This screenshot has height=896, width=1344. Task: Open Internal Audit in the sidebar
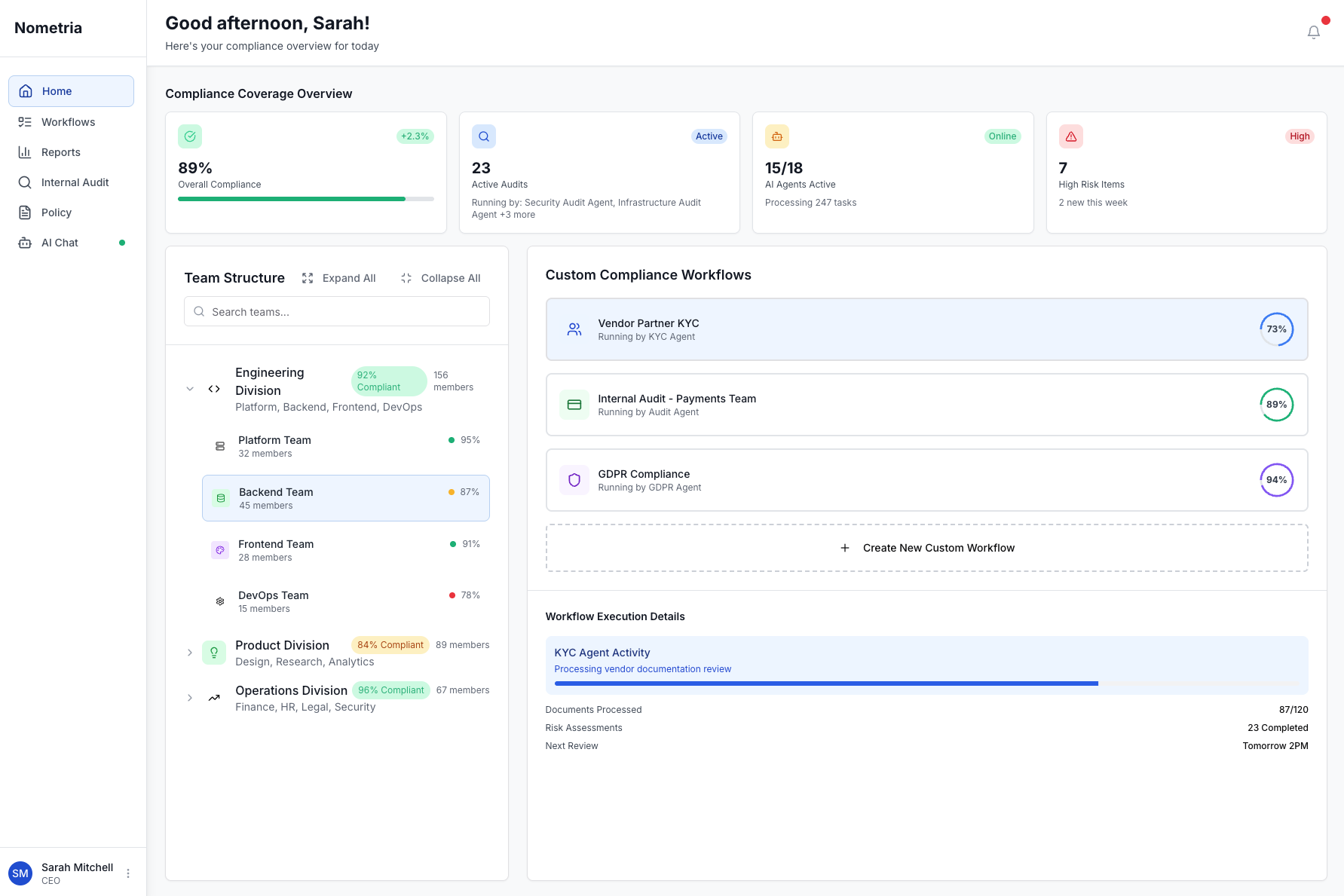tap(72, 182)
